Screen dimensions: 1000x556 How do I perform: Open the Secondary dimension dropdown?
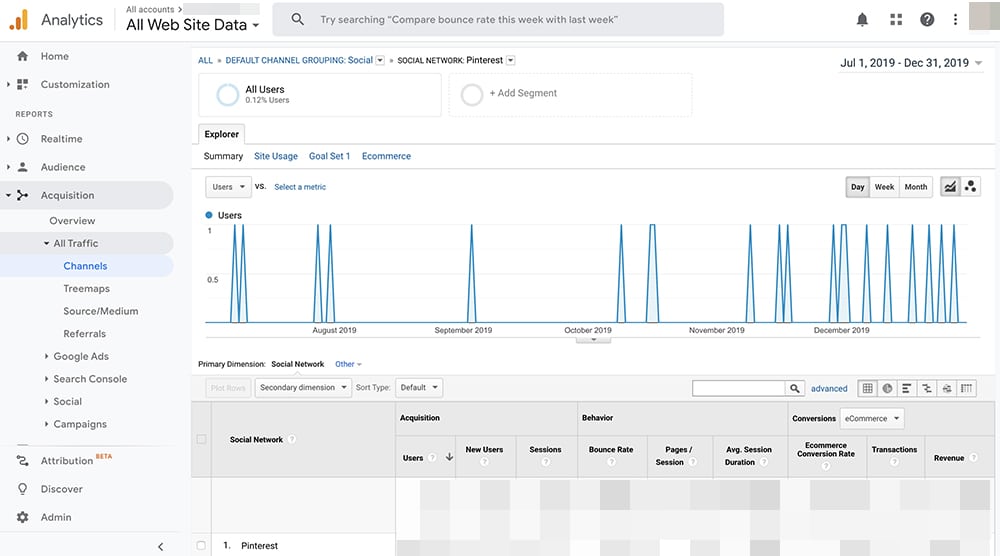pyautogui.click(x=303, y=388)
